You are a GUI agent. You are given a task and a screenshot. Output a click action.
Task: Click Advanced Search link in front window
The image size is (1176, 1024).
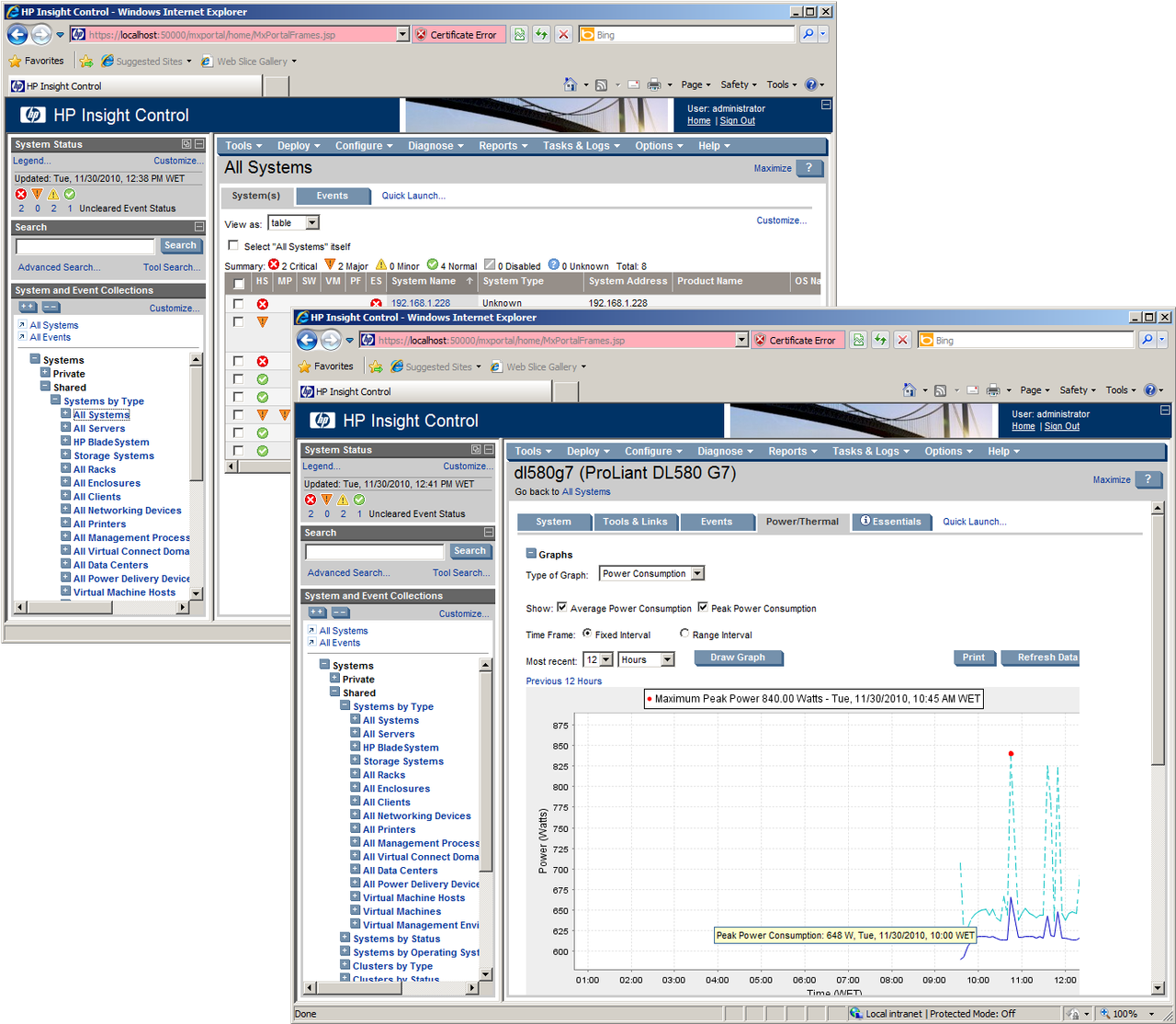click(x=348, y=572)
